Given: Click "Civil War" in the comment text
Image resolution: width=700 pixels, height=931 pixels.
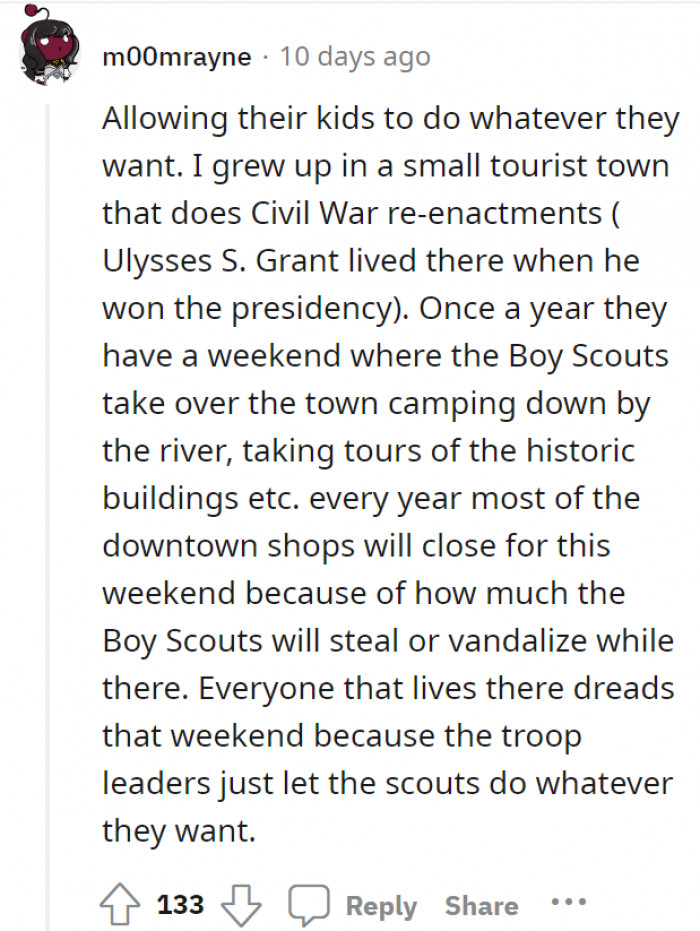Looking at the screenshot, I should coord(314,213).
